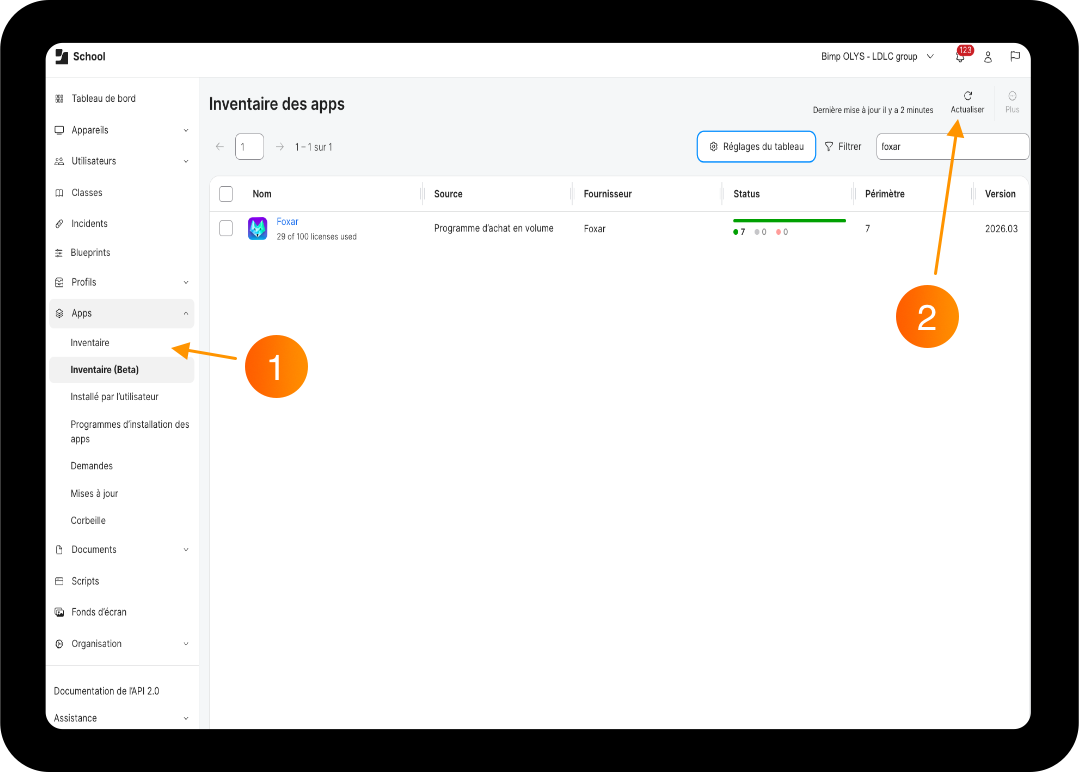Image resolution: width=1079 pixels, height=772 pixels.
Task: Open Filtrer filter option
Action: (843, 147)
